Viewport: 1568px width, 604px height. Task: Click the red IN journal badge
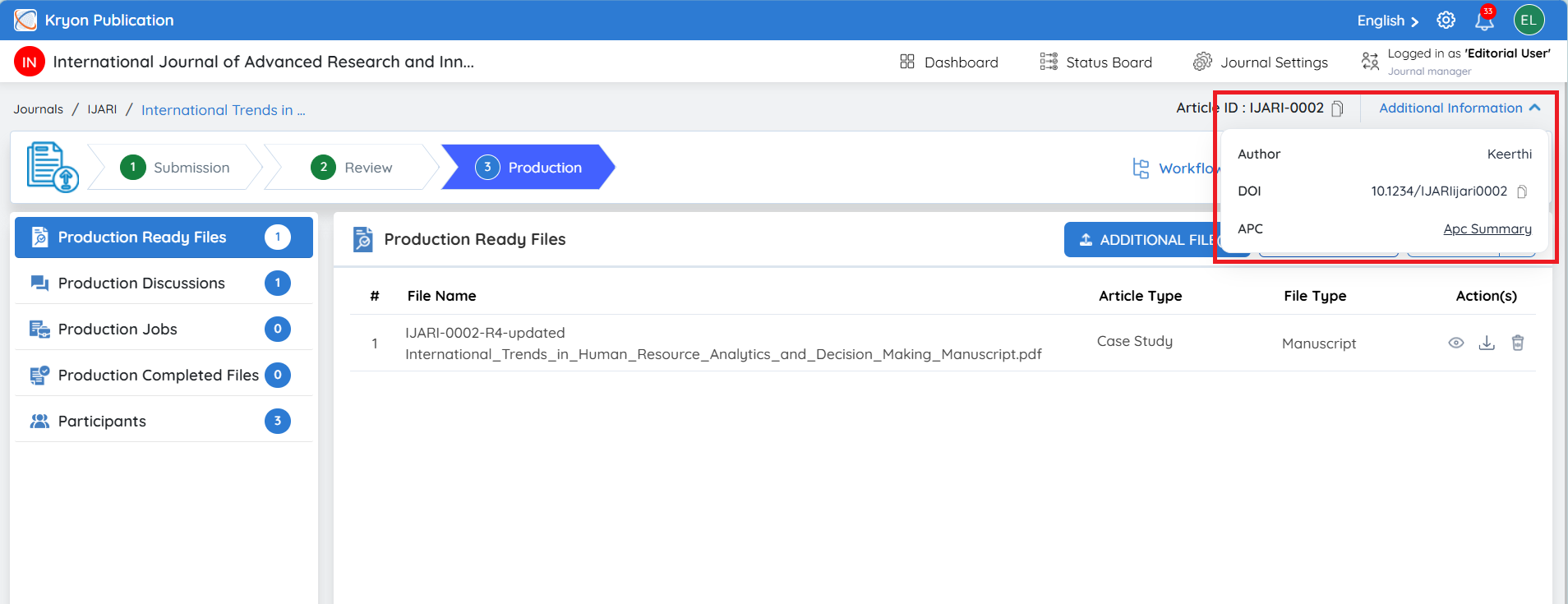pos(30,62)
